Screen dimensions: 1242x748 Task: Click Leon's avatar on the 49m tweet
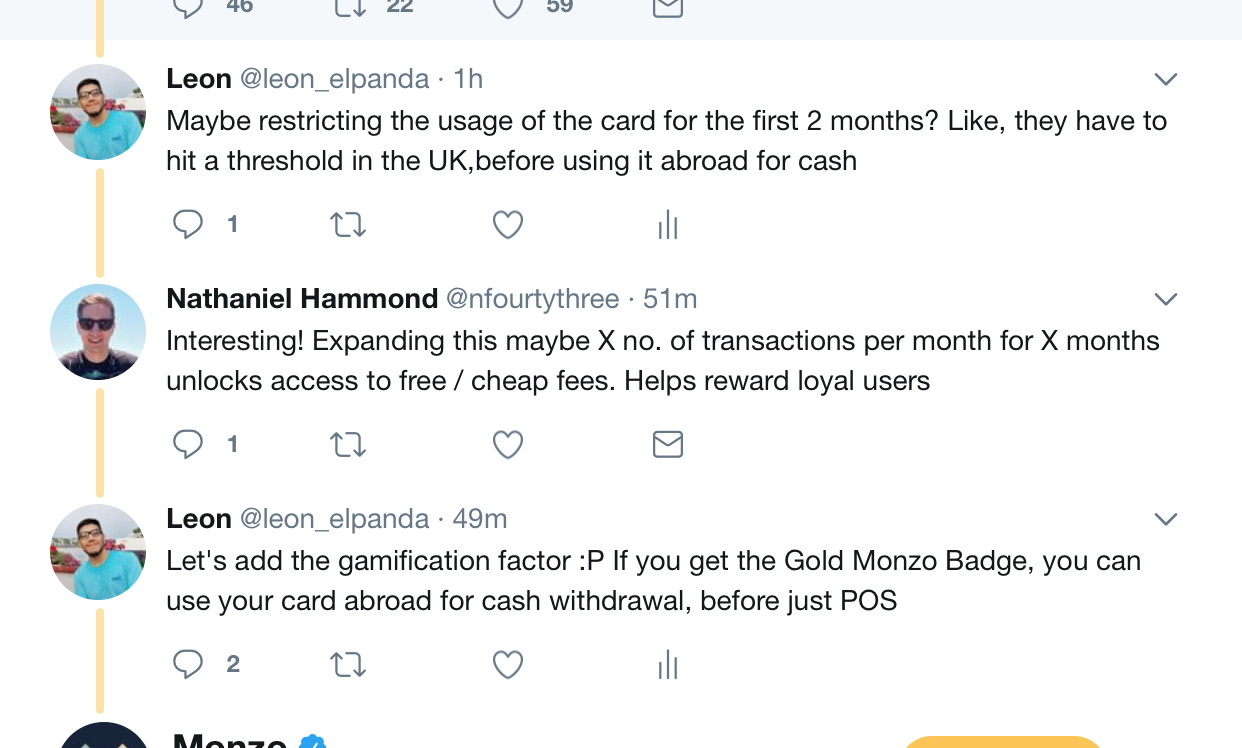(x=98, y=552)
